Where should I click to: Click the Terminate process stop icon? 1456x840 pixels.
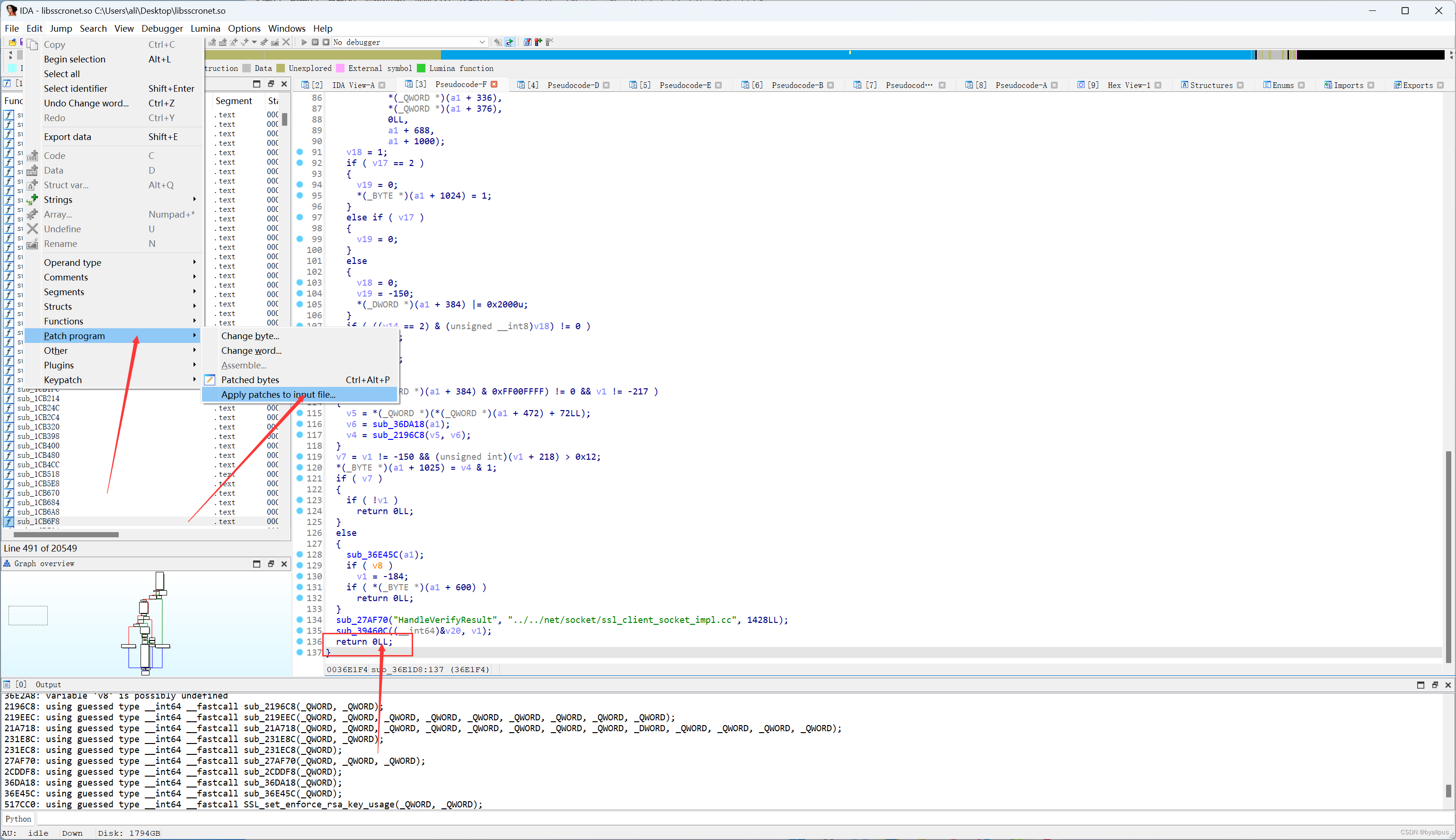(x=326, y=42)
